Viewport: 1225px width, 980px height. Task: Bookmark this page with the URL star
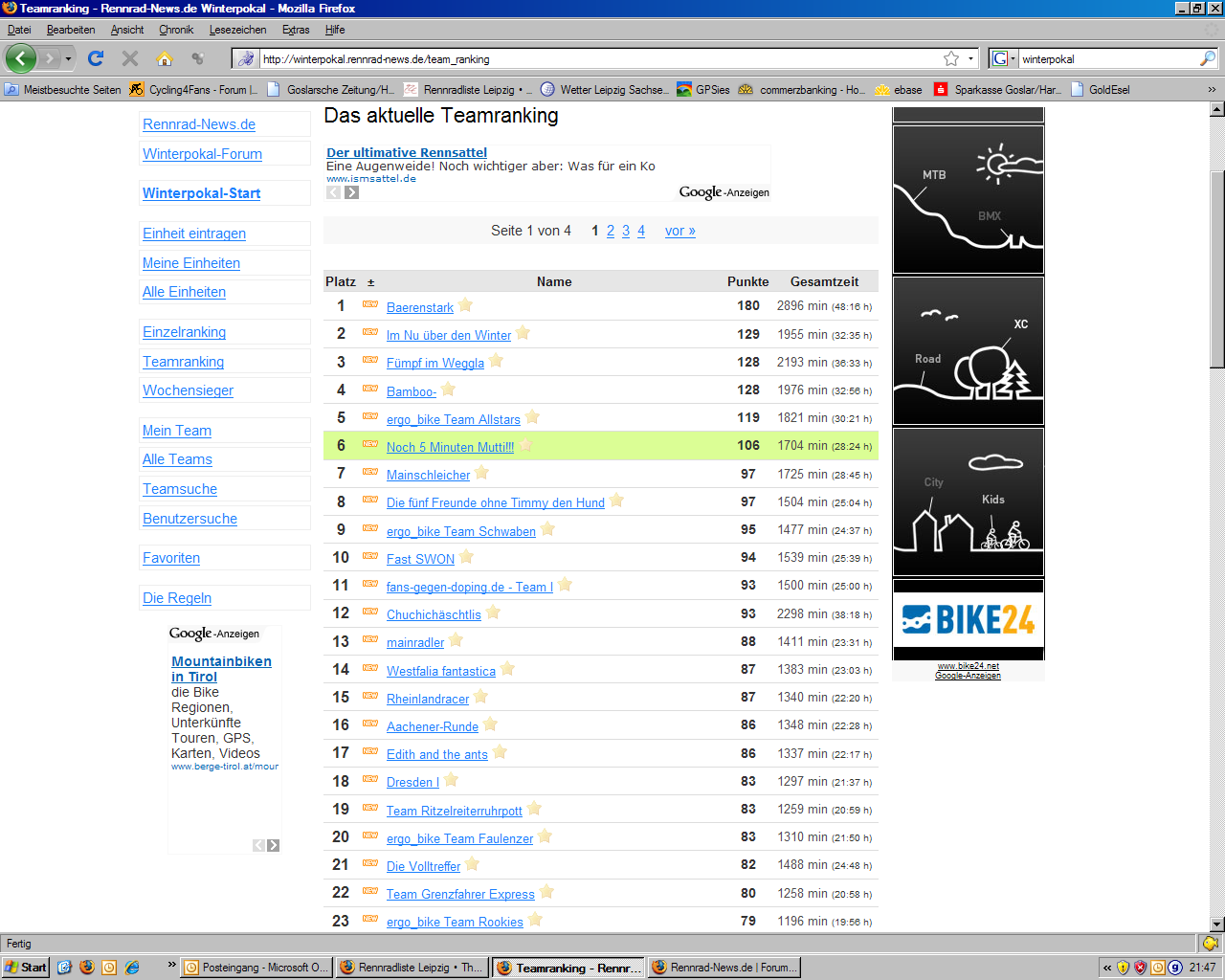pyautogui.click(x=951, y=58)
